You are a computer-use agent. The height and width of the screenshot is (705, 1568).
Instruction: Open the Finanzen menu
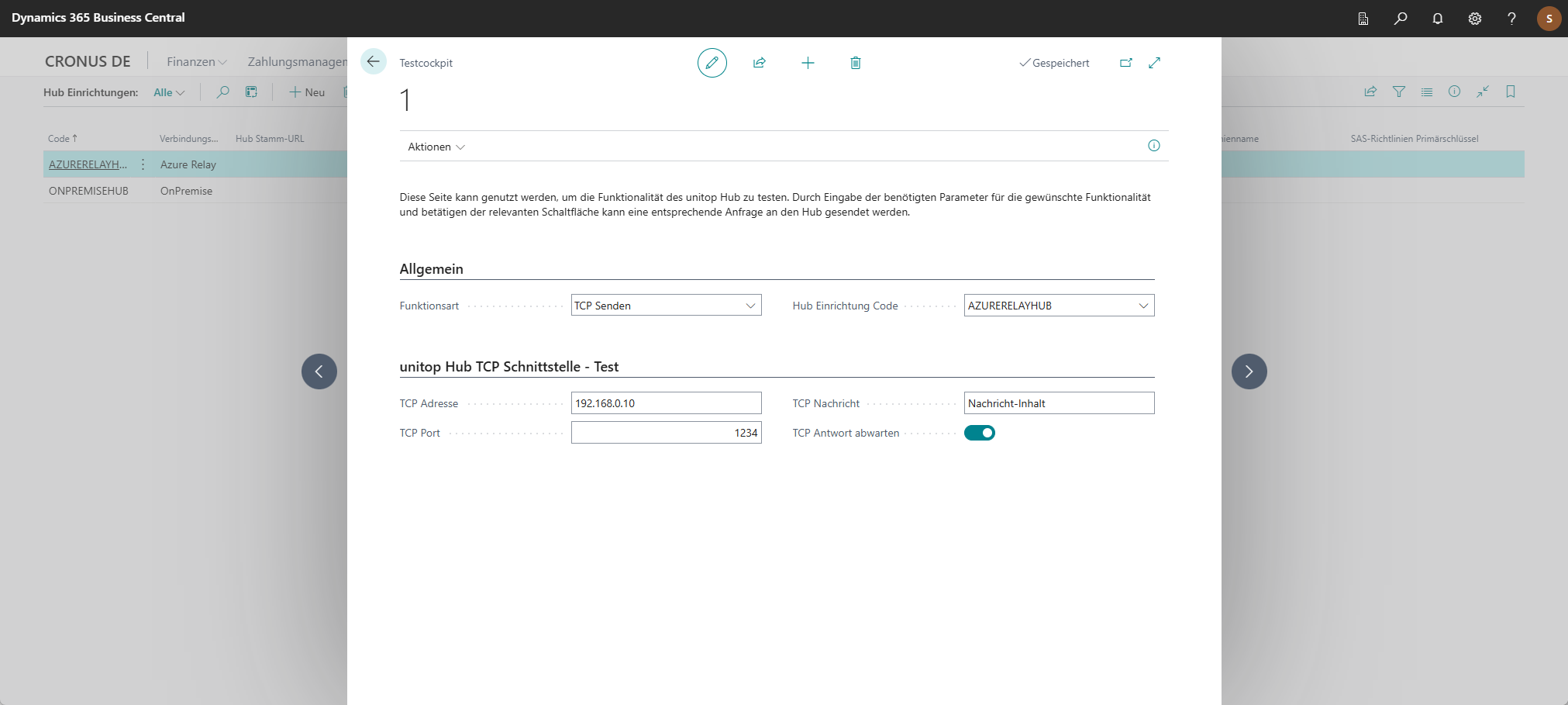[x=196, y=62]
